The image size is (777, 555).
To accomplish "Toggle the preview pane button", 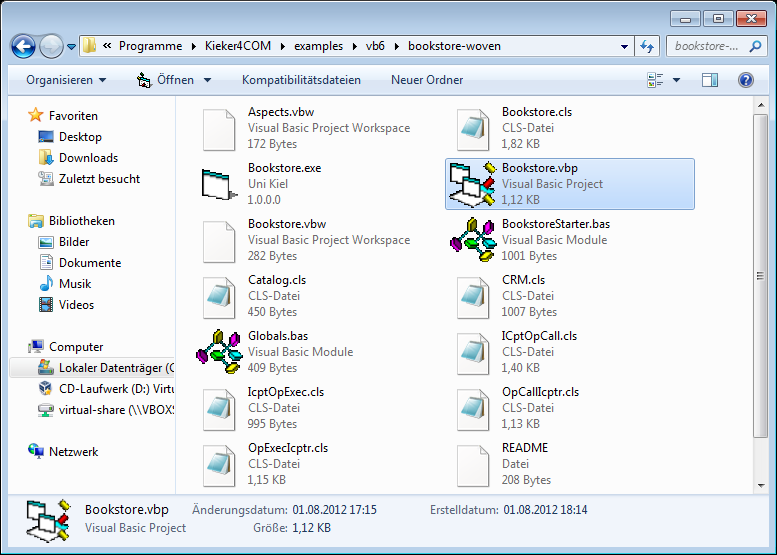I will point(710,80).
